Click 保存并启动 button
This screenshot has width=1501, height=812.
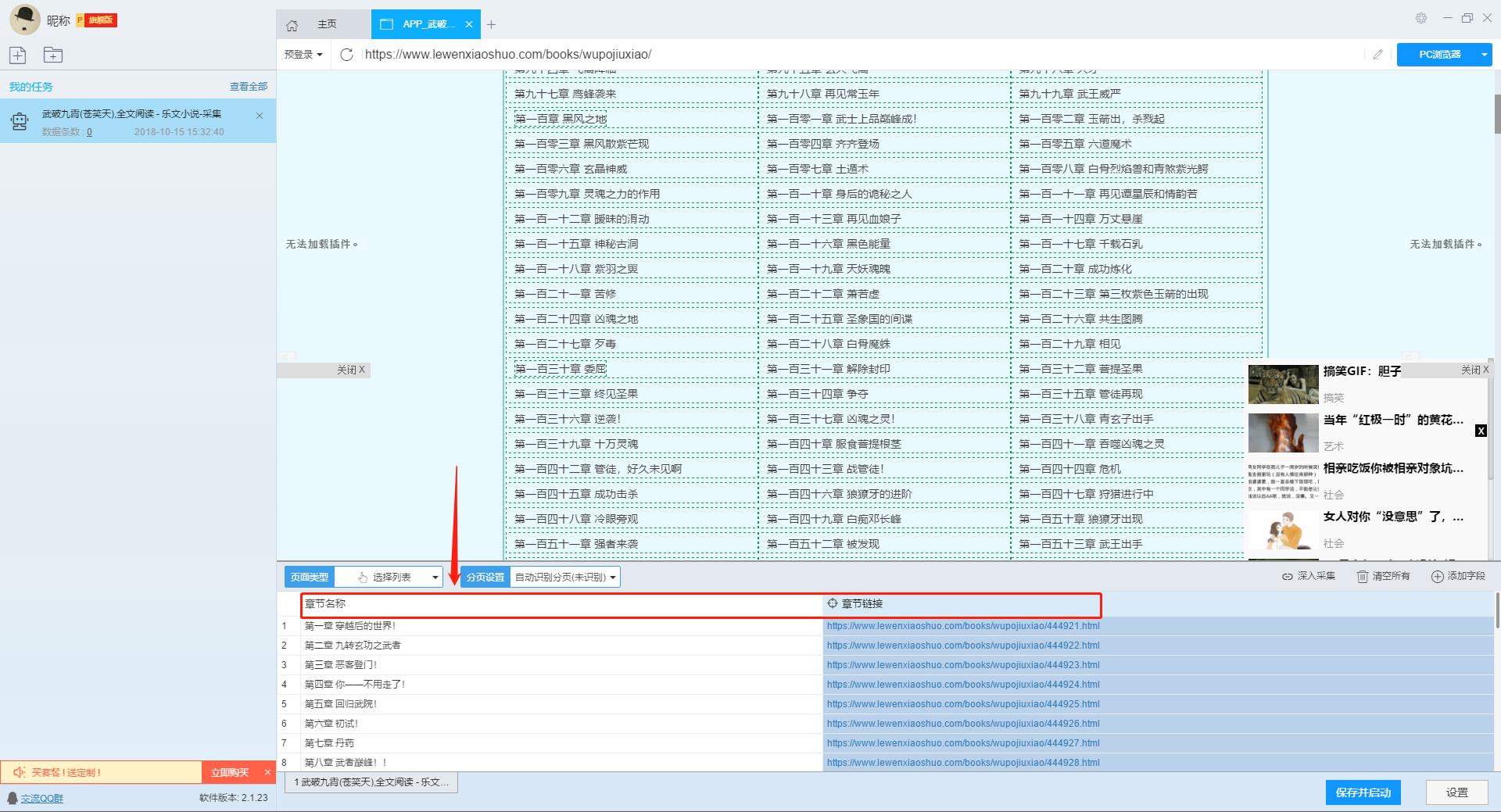(x=1363, y=792)
